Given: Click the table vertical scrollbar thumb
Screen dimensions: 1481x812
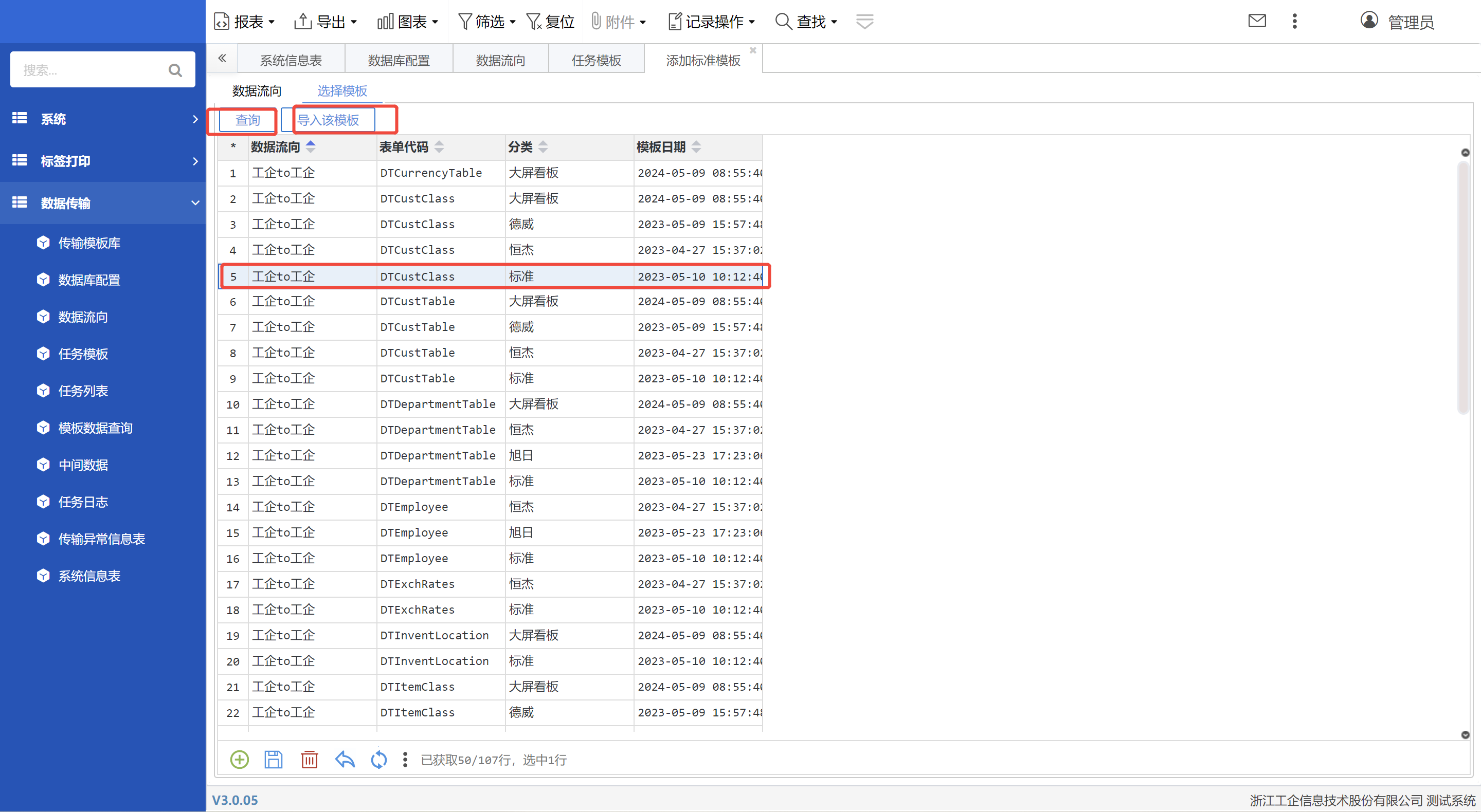Looking at the screenshot, I should (1464, 287).
